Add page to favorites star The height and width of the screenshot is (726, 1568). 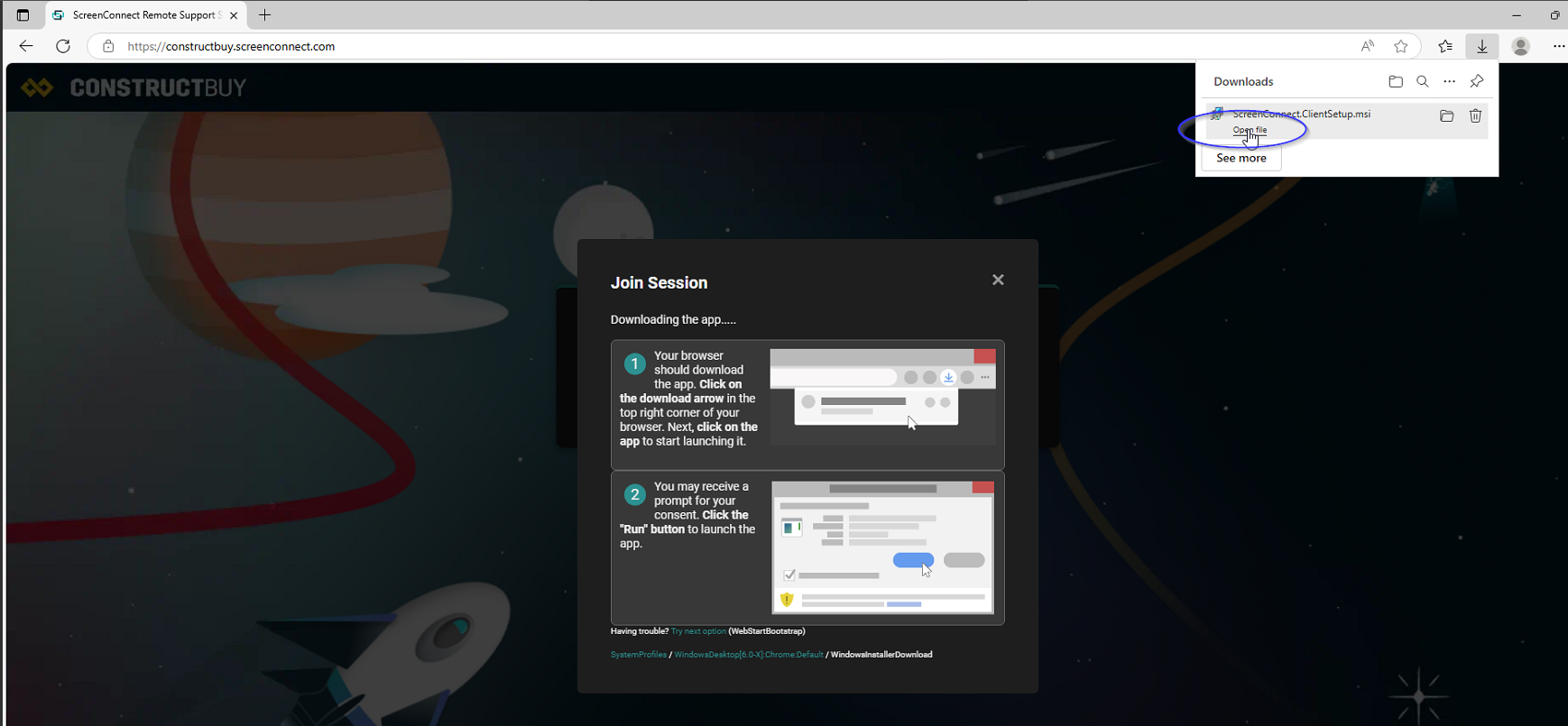pyautogui.click(x=1400, y=46)
